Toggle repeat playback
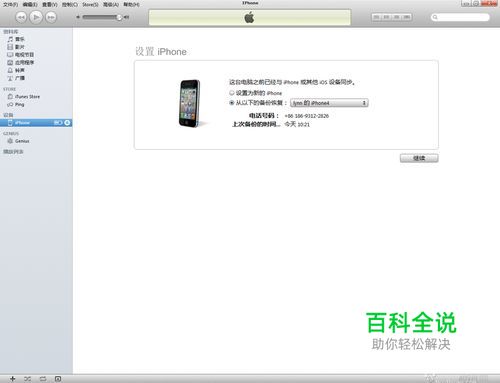 [x=43, y=379]
